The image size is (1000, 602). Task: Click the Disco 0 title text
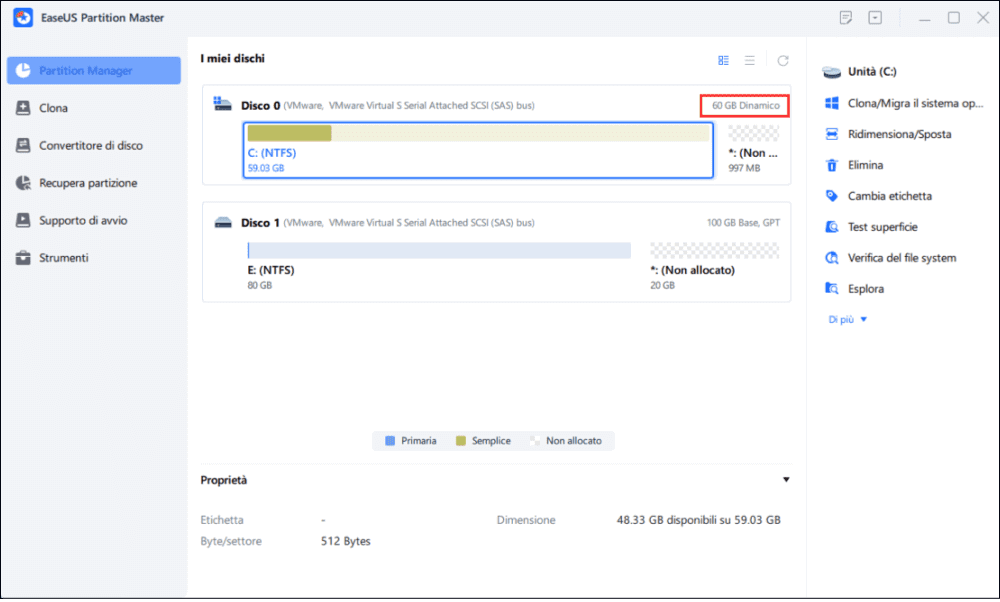pos(260,106)
